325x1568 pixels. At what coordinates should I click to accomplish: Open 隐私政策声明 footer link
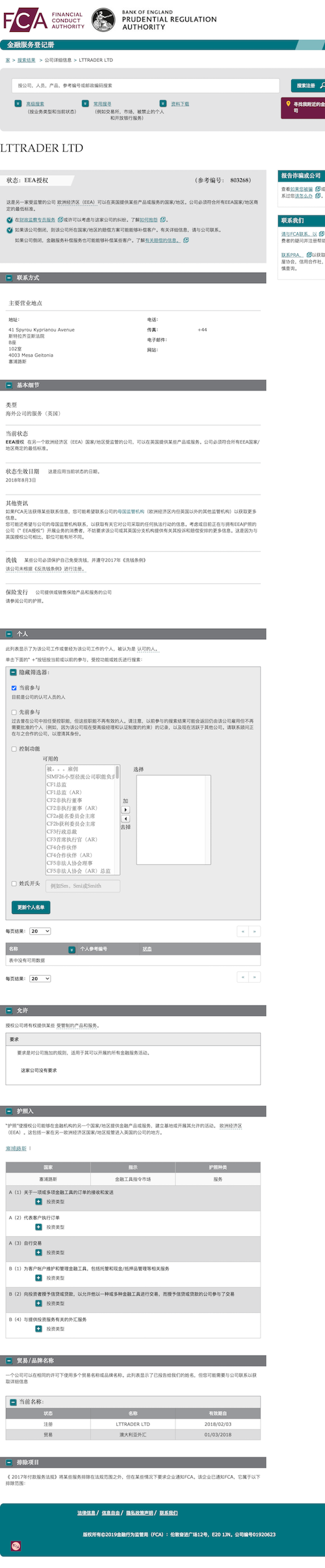[140, 1513]
